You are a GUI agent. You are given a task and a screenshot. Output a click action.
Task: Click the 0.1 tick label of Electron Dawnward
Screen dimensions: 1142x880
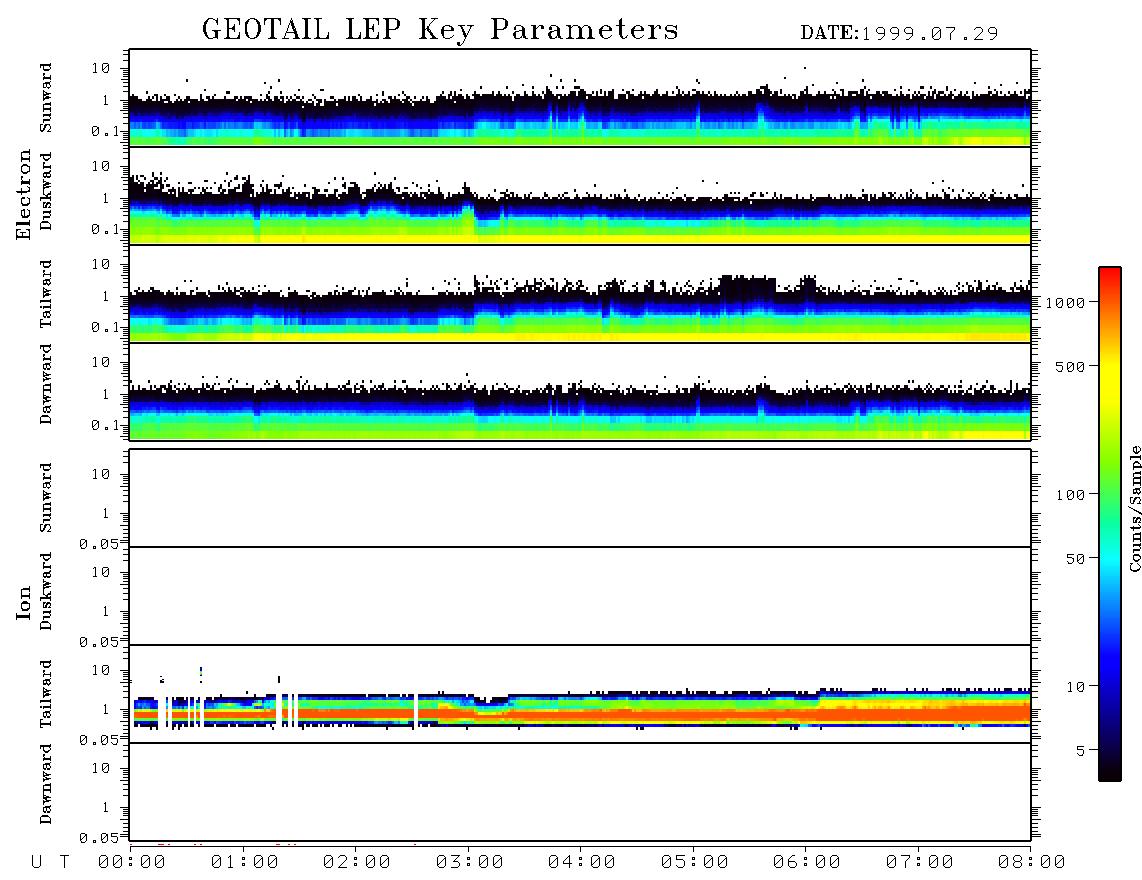pyautogui.click(x=105, y=425)
